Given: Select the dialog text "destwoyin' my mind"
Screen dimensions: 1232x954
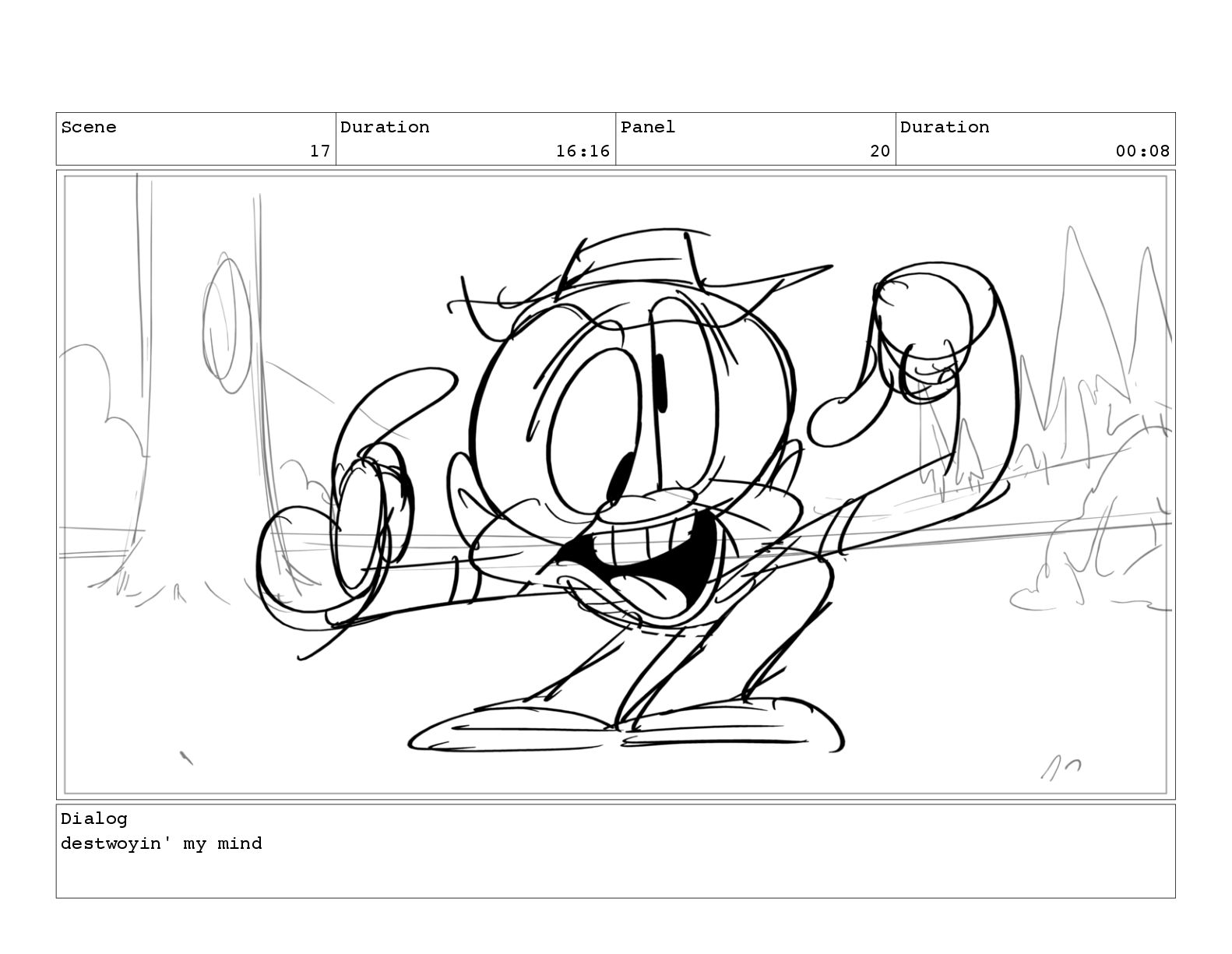Looking at the screenshot, I should [x=161, y=843].
